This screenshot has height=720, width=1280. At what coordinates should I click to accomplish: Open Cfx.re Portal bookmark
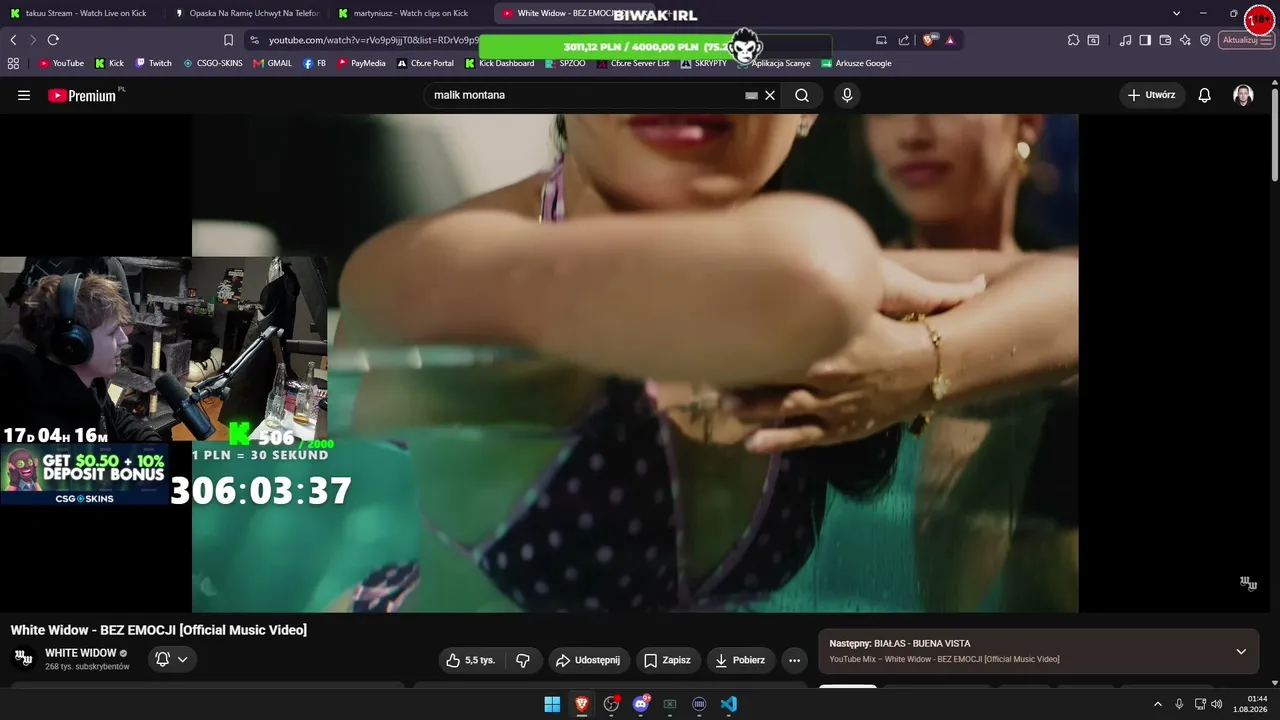pyautogui.click(x=425, y=63)
